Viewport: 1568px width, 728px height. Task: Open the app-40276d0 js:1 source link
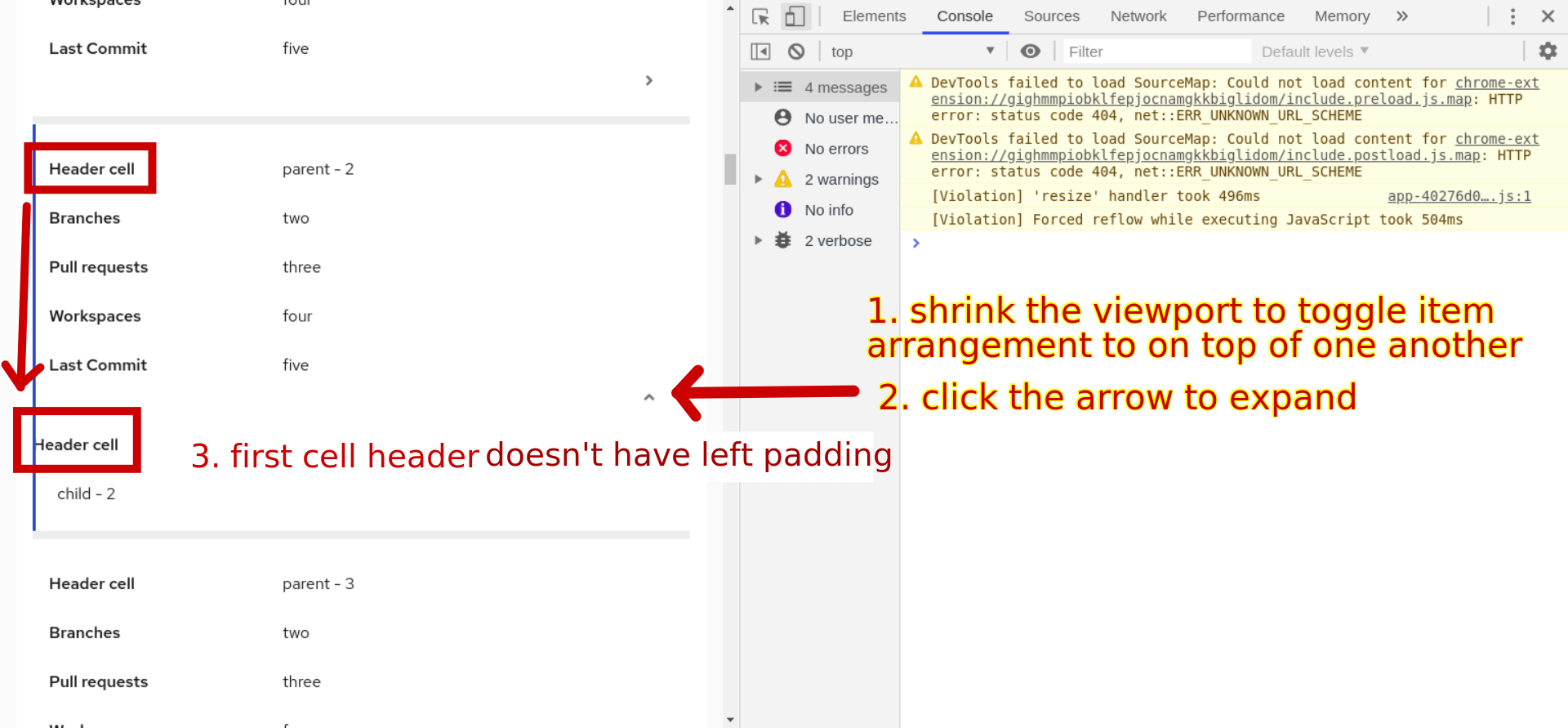pyautogui.click(x=1459, y=196)
